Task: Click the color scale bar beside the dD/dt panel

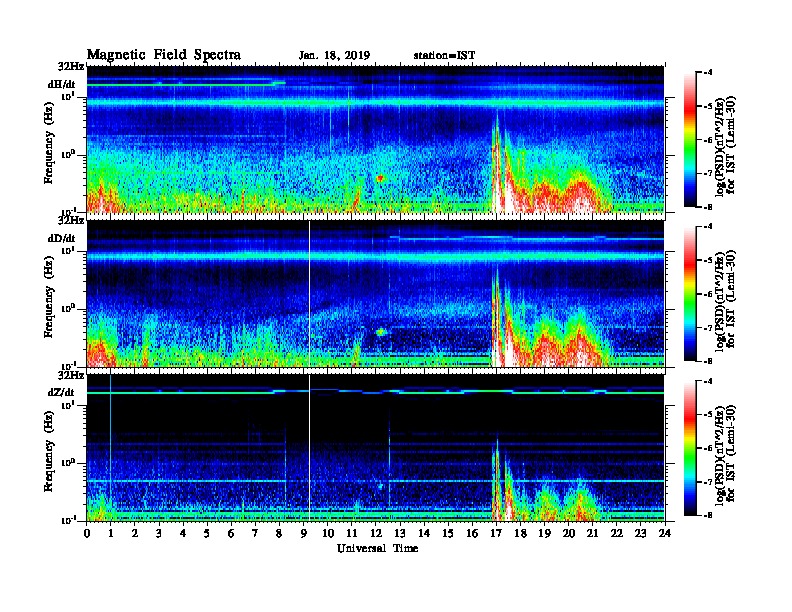Action: [689, 293]
